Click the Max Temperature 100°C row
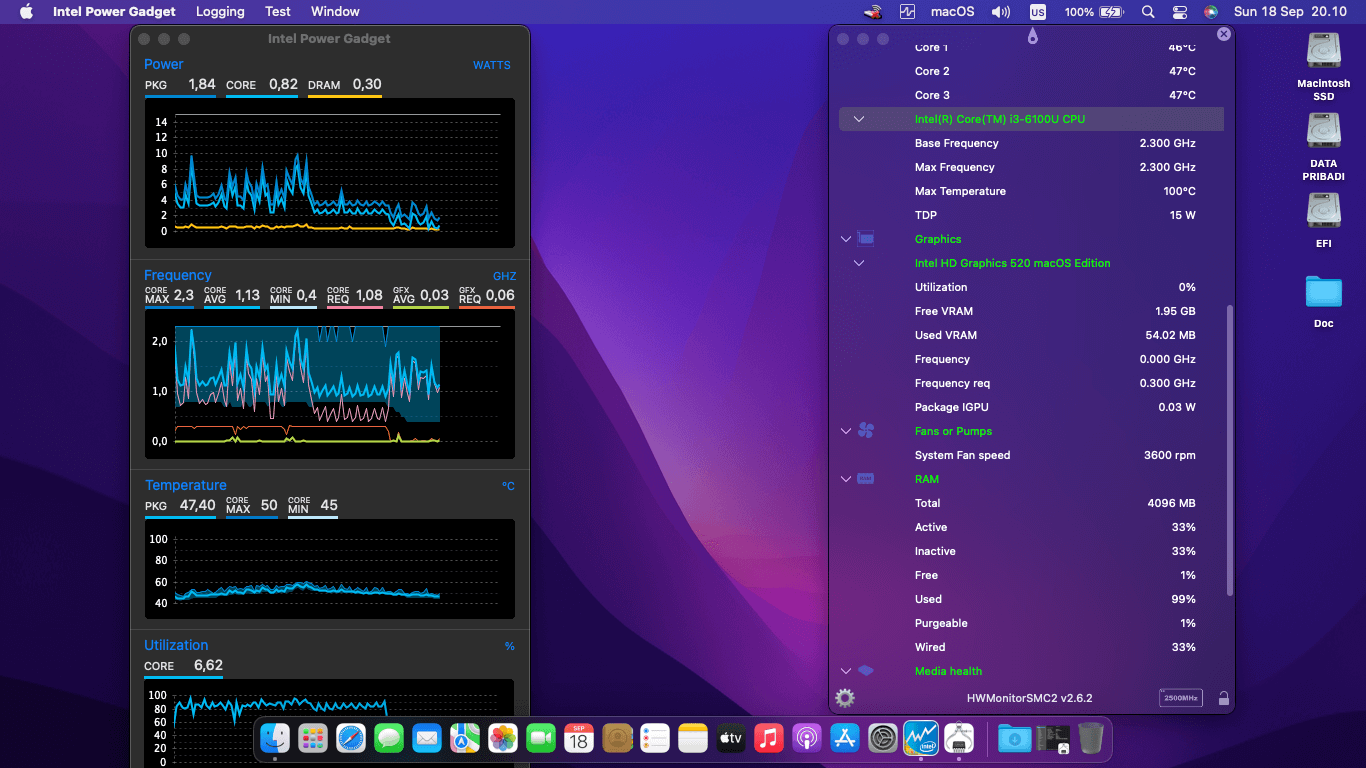The height and width of the screenshot is (768, 1366). click(1031, 191)
